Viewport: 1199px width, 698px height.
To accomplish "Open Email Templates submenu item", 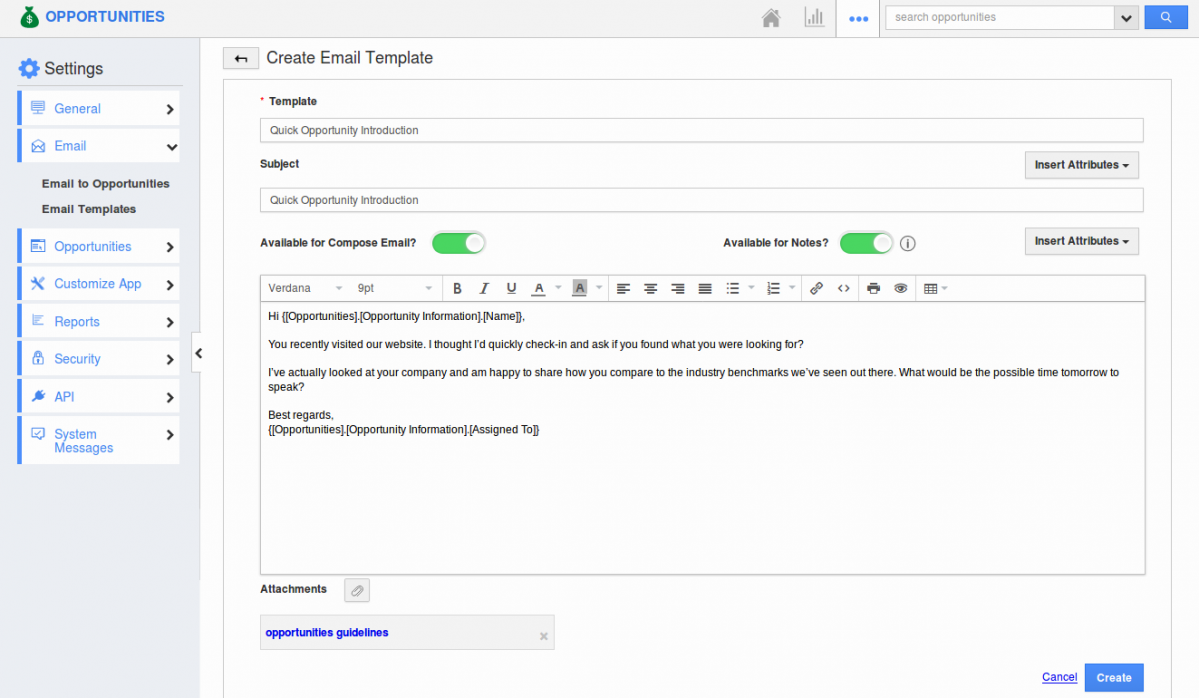I will tap(89, 209).
